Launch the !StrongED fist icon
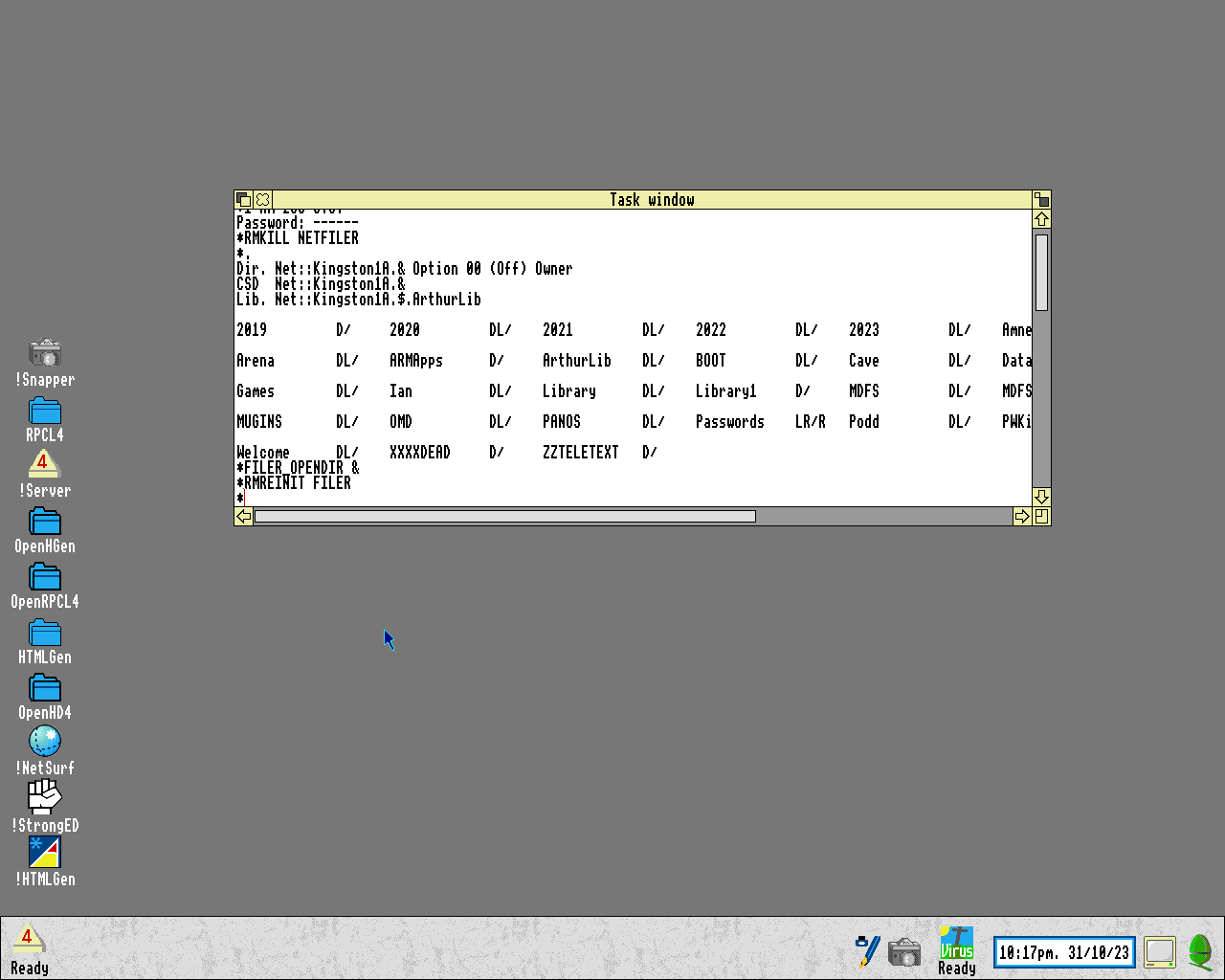The width and height of the screenshot is (1225, 980). [x=45, y=796]
